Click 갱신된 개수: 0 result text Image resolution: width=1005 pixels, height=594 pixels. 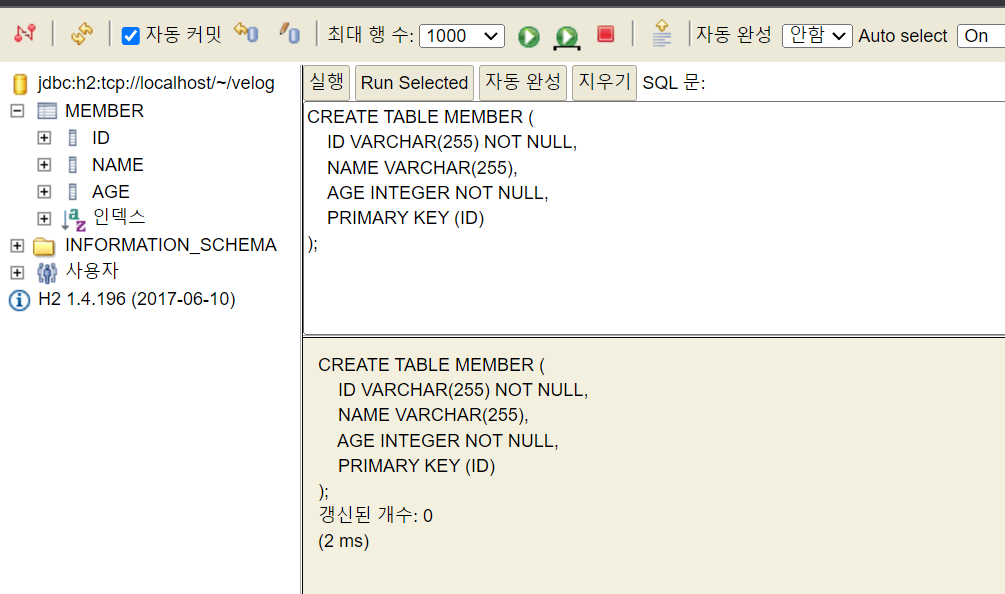pyautogui.click(x=376, y=515)
